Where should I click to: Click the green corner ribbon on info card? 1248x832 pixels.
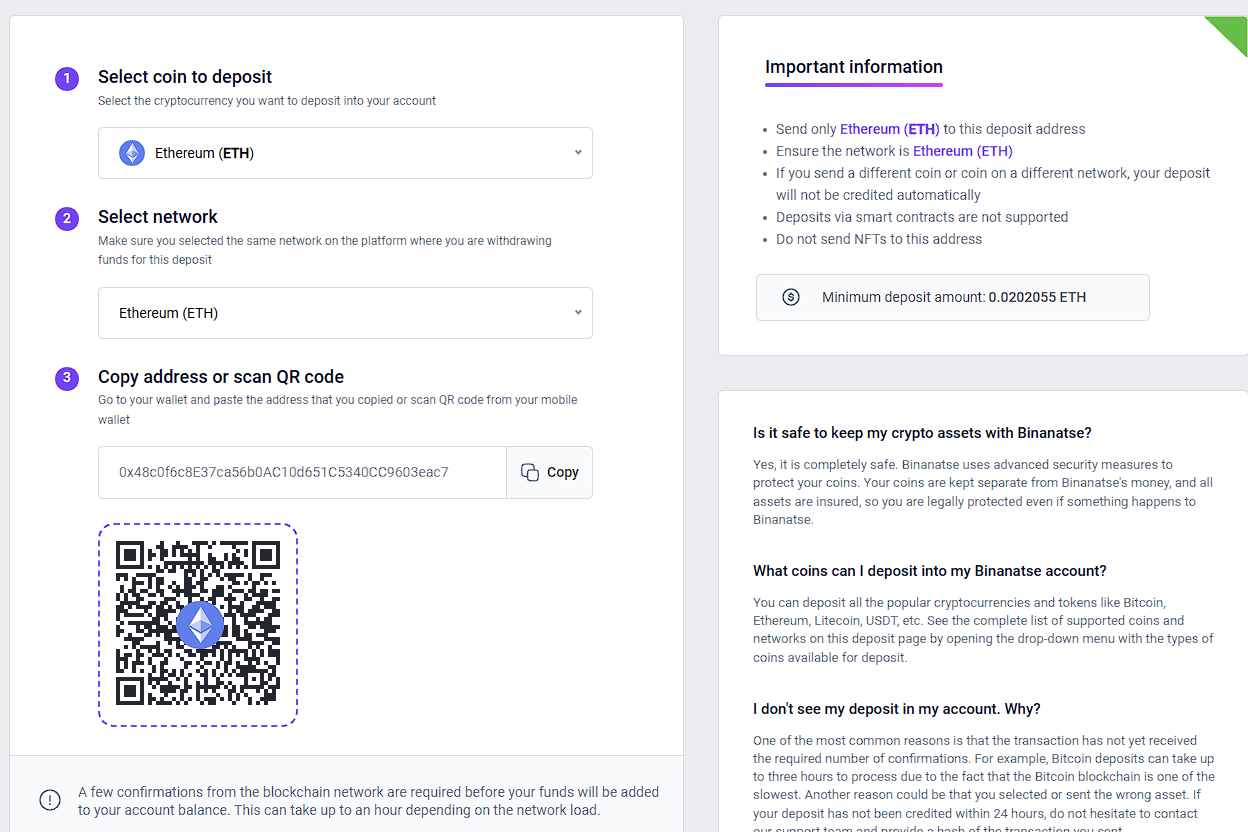click(x=1229, y=33)
